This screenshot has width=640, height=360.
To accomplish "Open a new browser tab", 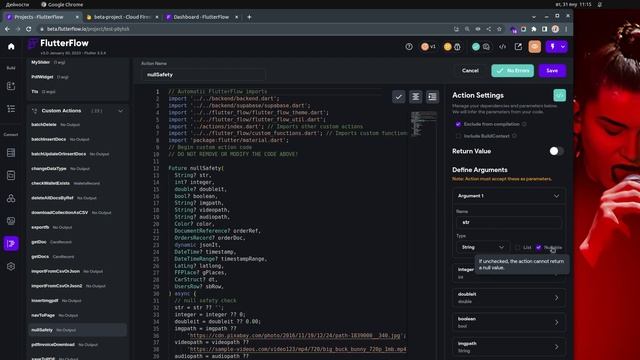I will click(x=249, y=17).
